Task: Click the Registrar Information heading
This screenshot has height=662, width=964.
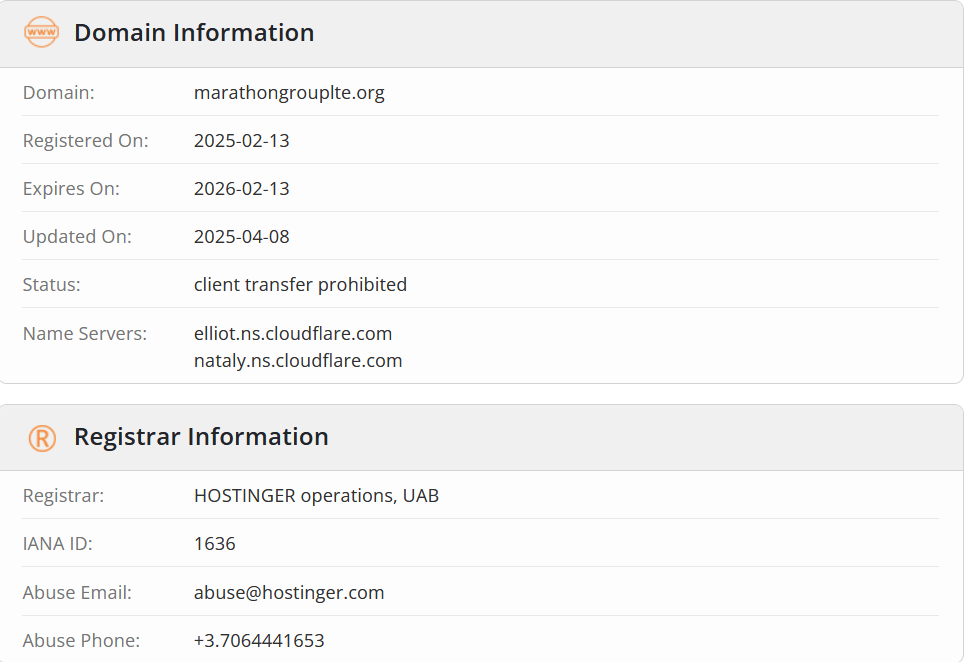Action: pos(201,437)
